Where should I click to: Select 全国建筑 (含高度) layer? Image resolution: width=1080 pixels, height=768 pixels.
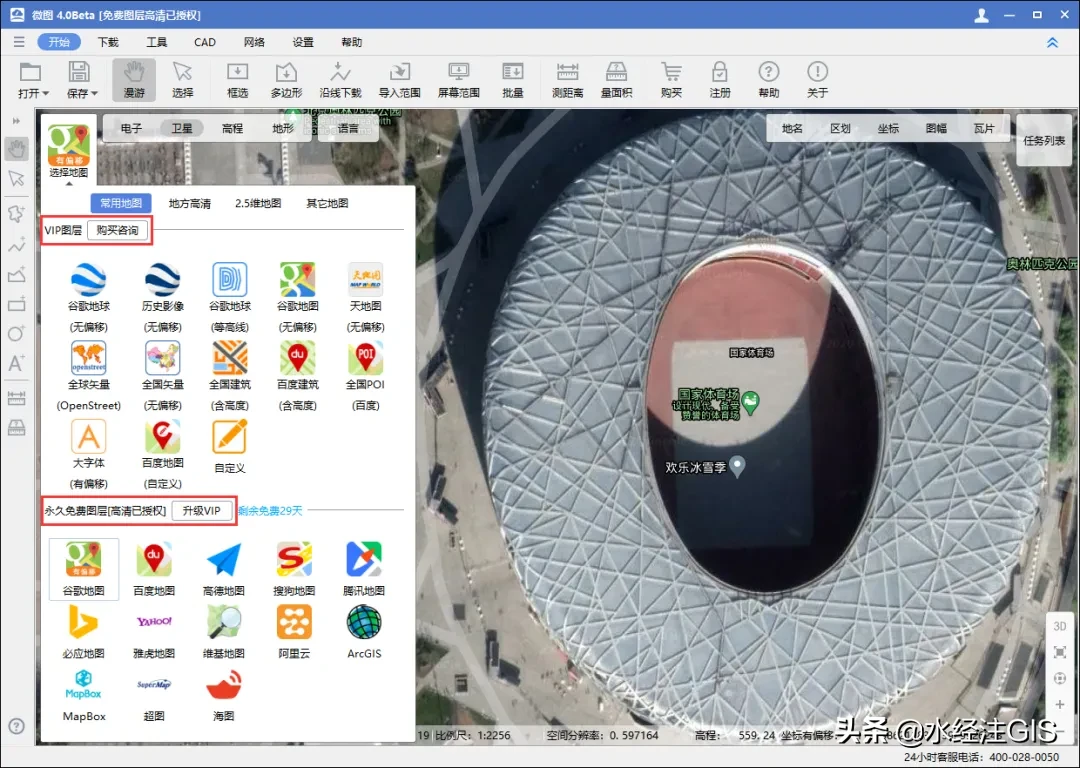(230, 376)
